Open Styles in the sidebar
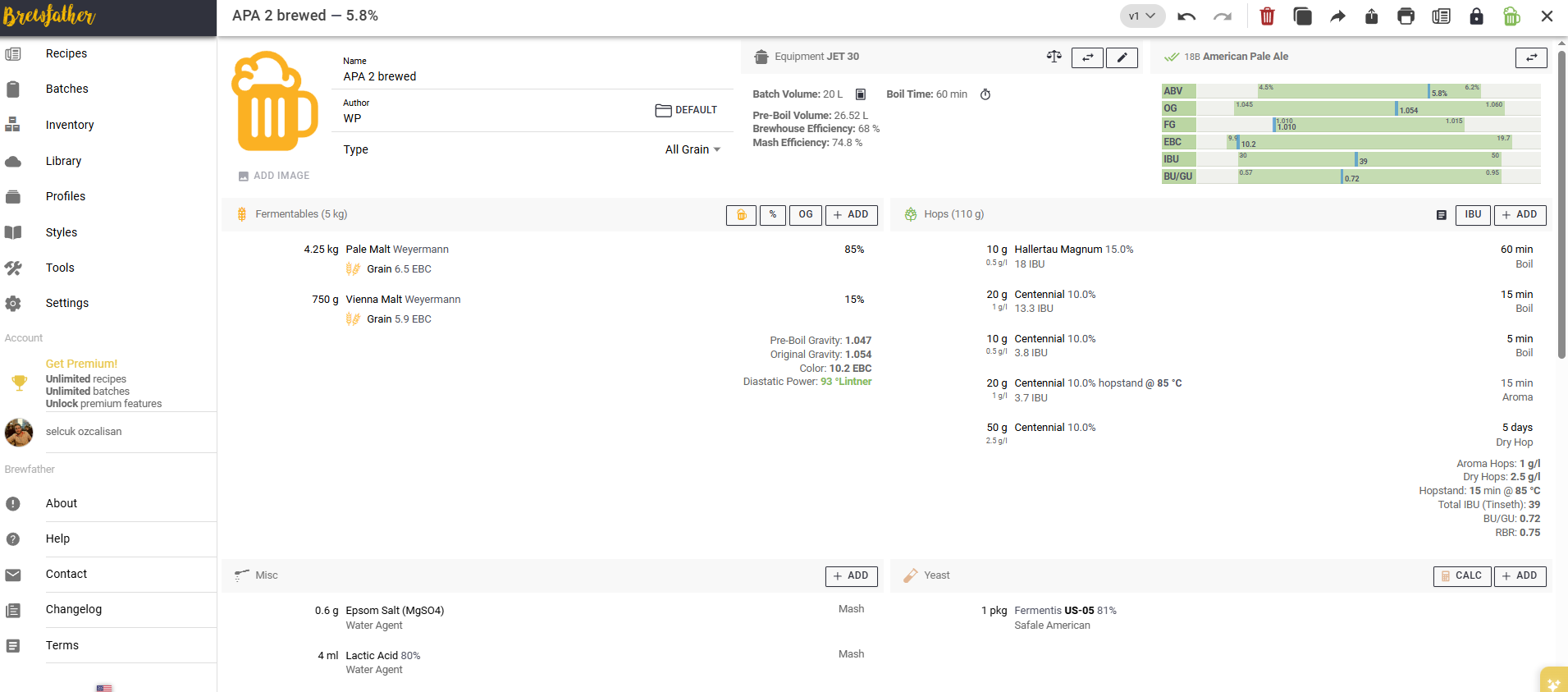1568x692 pixels. click(108, 232)
